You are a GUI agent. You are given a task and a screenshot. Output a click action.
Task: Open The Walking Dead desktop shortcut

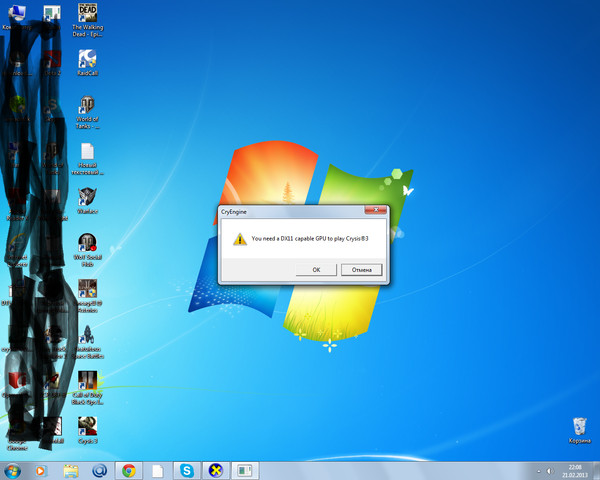(88, 20)
